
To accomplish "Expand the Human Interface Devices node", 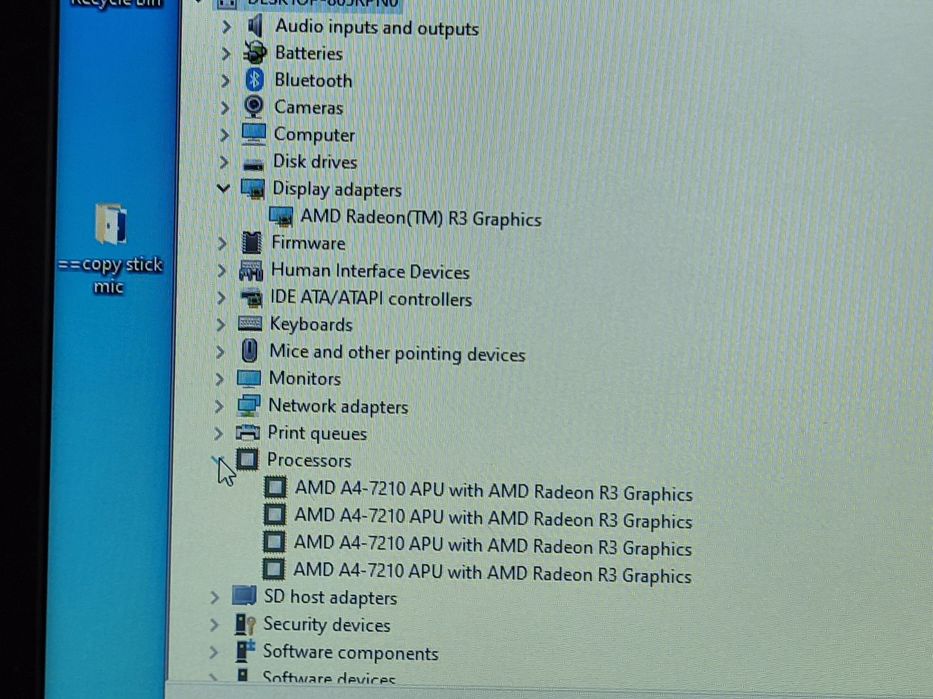I will tap(221, 270).
